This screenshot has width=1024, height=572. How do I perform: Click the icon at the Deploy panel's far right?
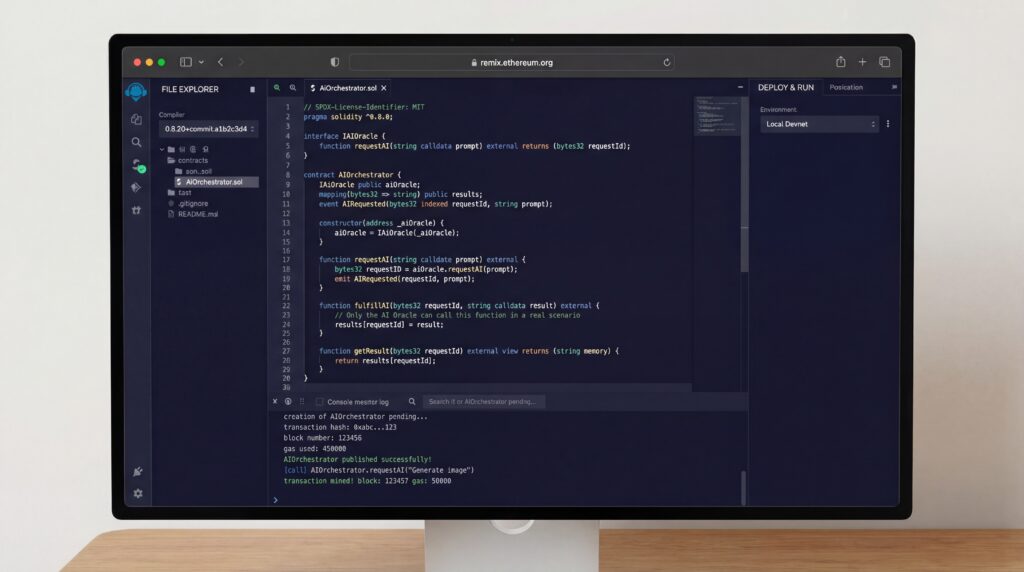pos(894,87)
